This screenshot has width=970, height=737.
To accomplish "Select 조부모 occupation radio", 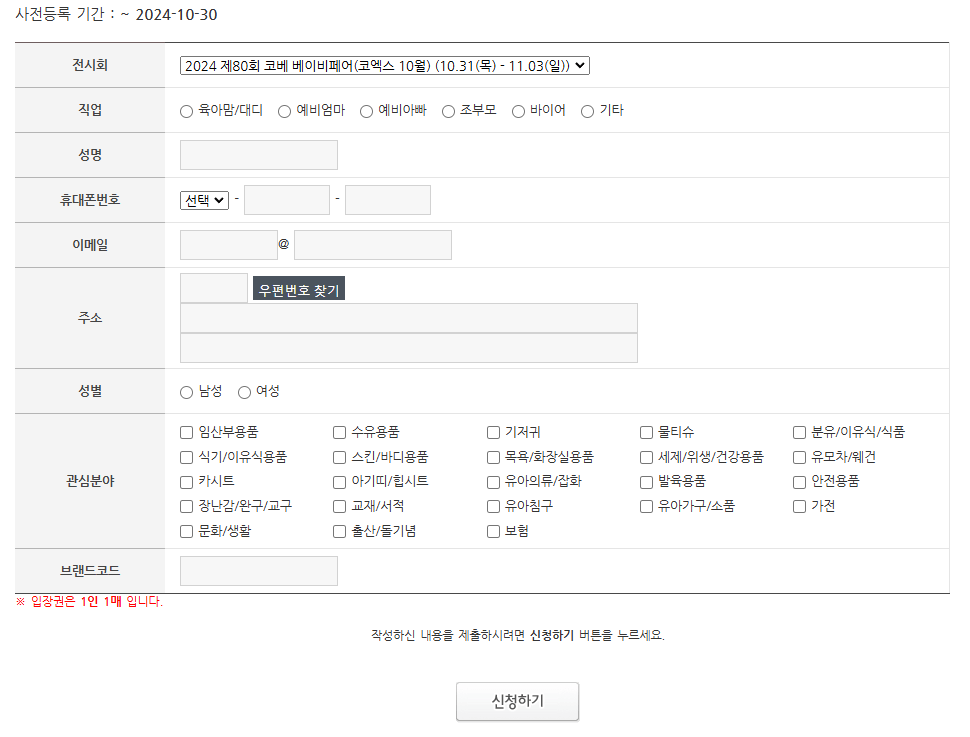I will (448, 111).
